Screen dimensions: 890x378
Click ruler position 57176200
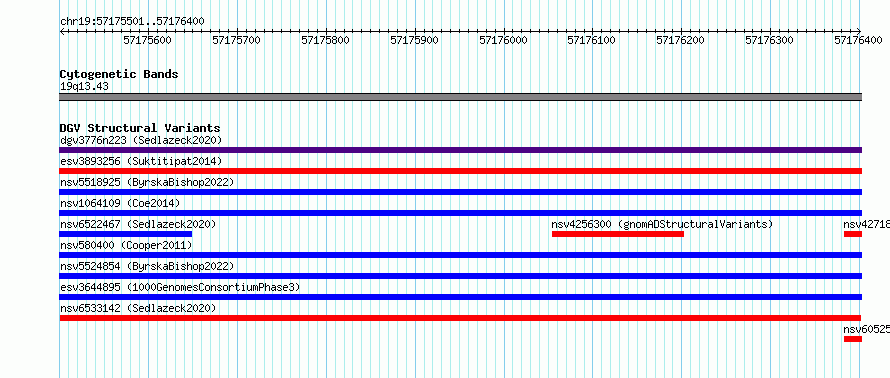pos(681,40)
